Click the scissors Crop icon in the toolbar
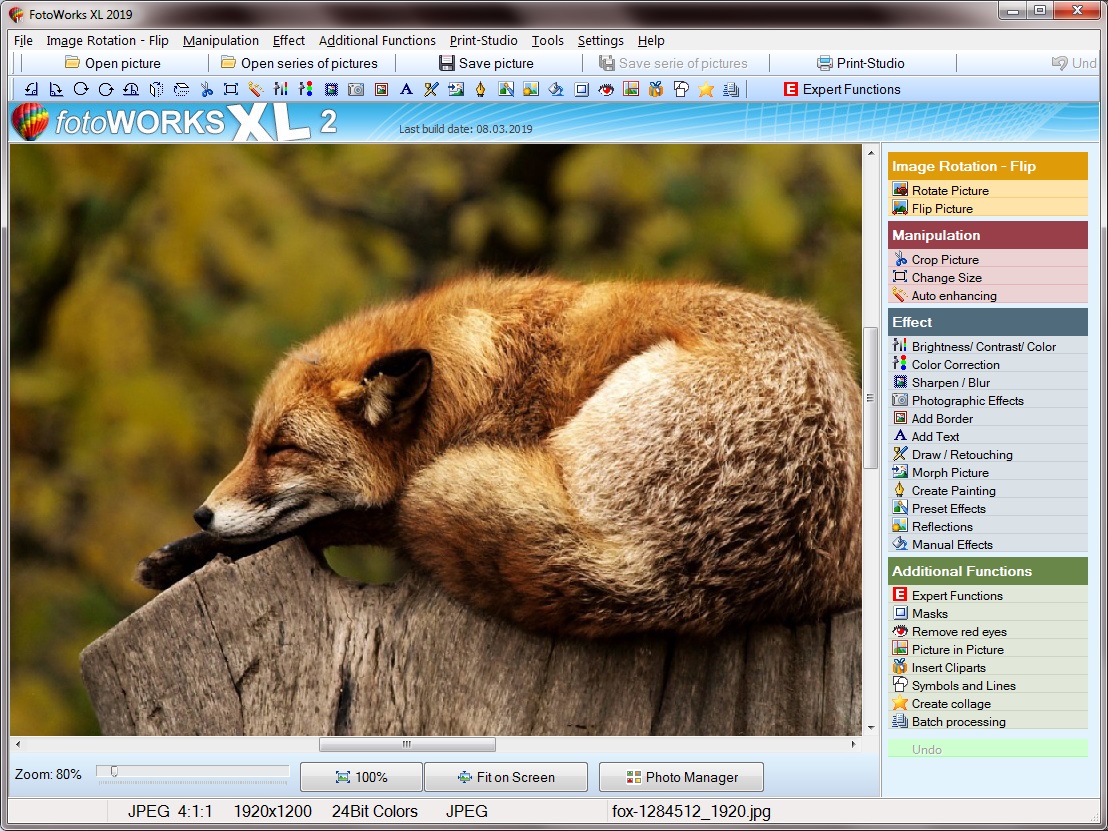 tap(206, 89)
